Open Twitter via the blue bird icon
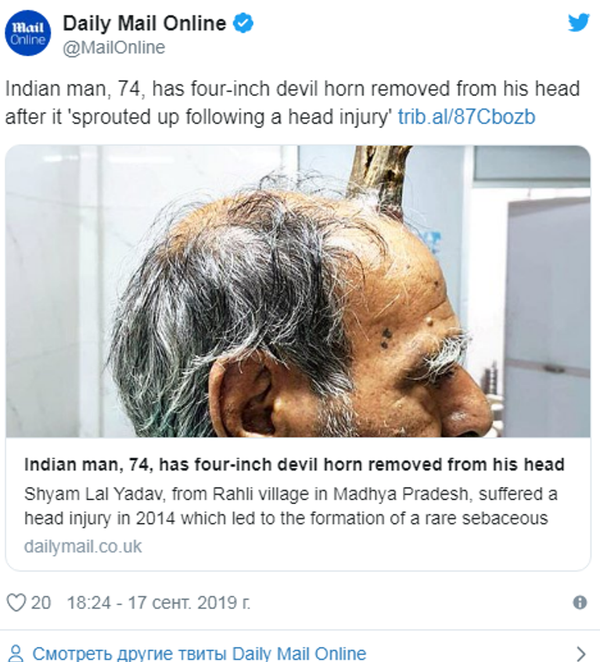Viewport: 600px width, 662px height. pos(578,22)
